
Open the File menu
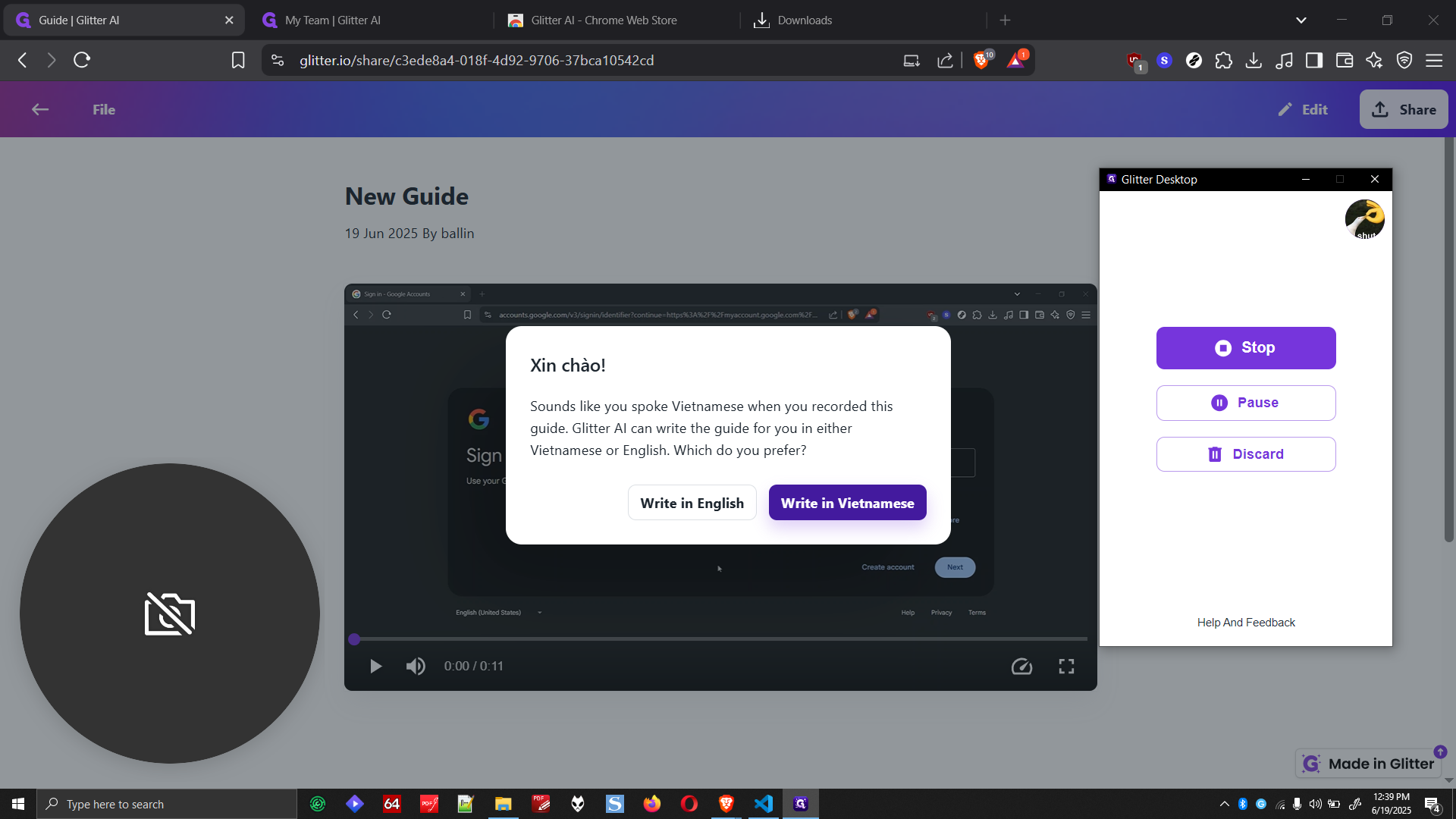[x=104, y=109]
